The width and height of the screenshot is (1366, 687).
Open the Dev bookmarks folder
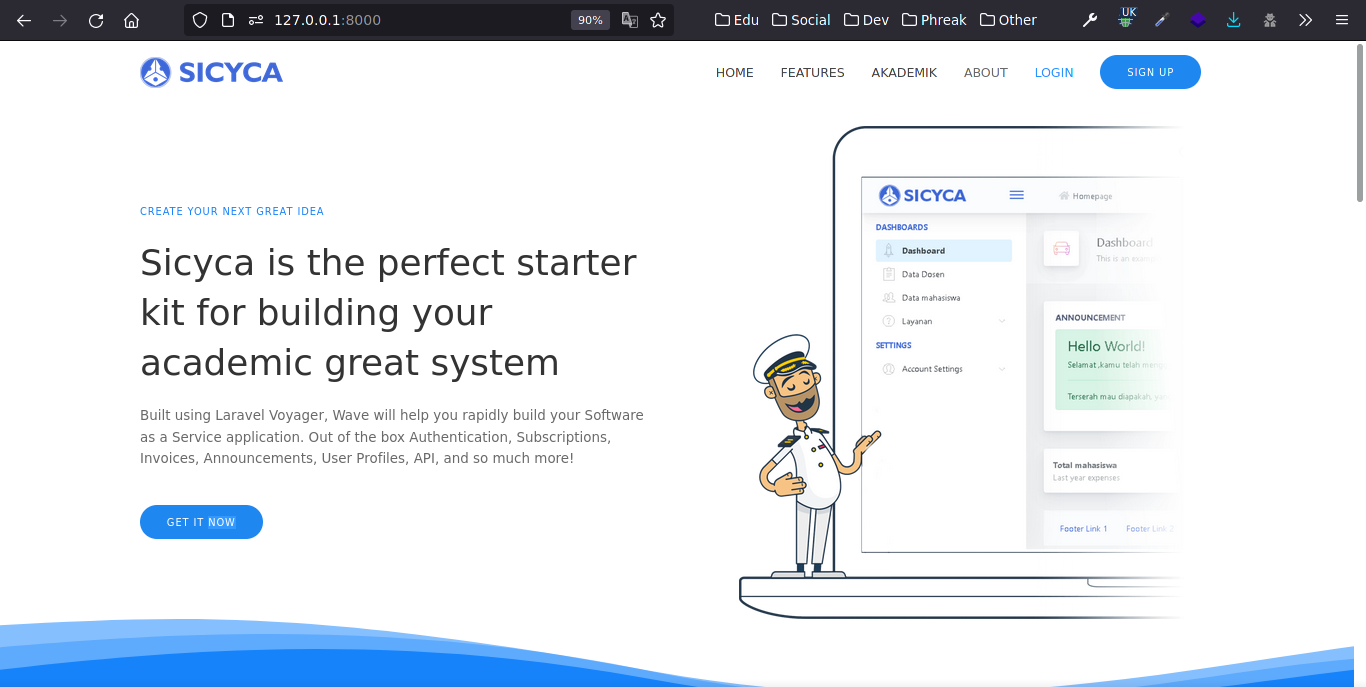(866, 20)
